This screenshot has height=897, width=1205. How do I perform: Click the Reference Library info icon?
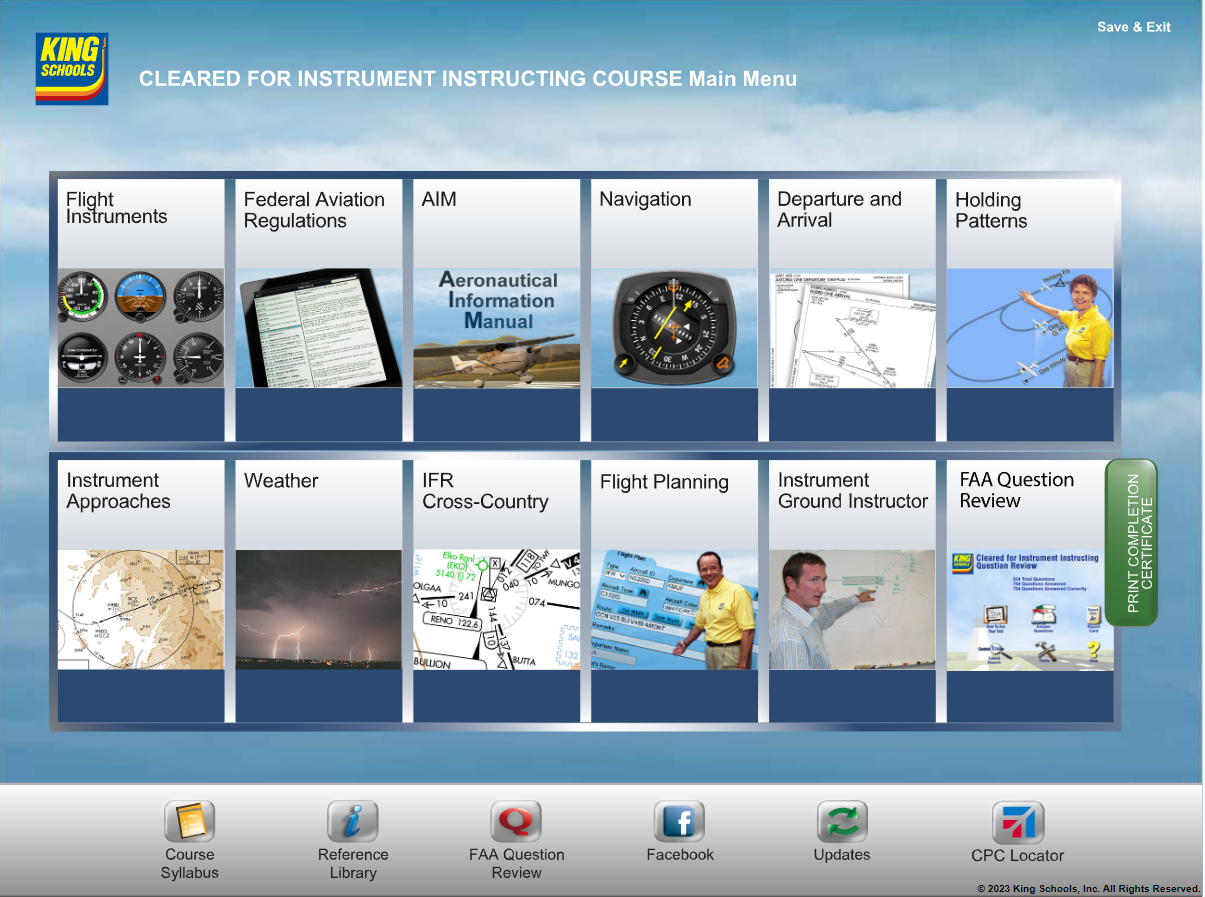point(352,823)
